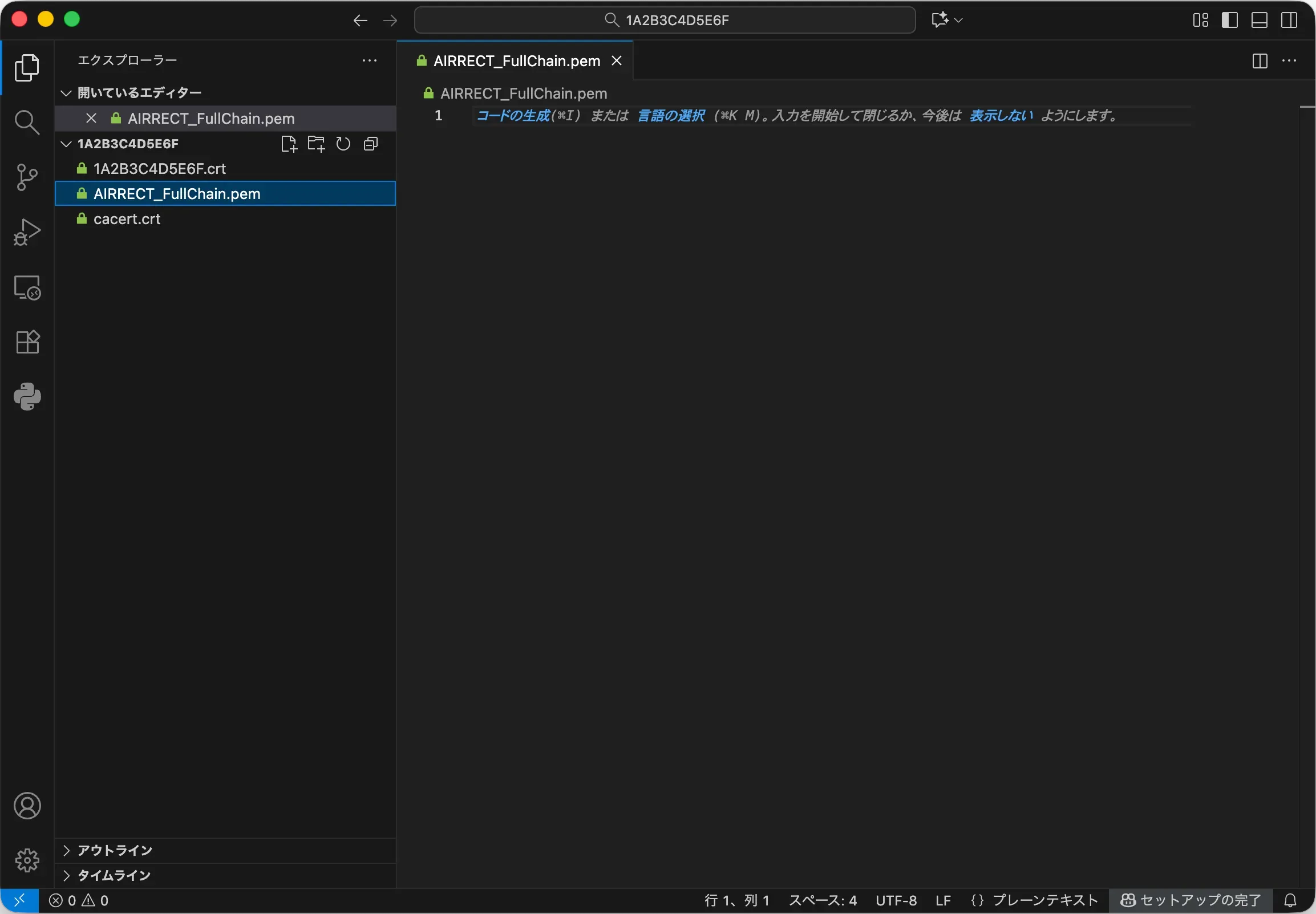Toggle the bottom panel visibility
Image resolution: width=1316 pixels, height=914 pixels.
coord(1260,20)
